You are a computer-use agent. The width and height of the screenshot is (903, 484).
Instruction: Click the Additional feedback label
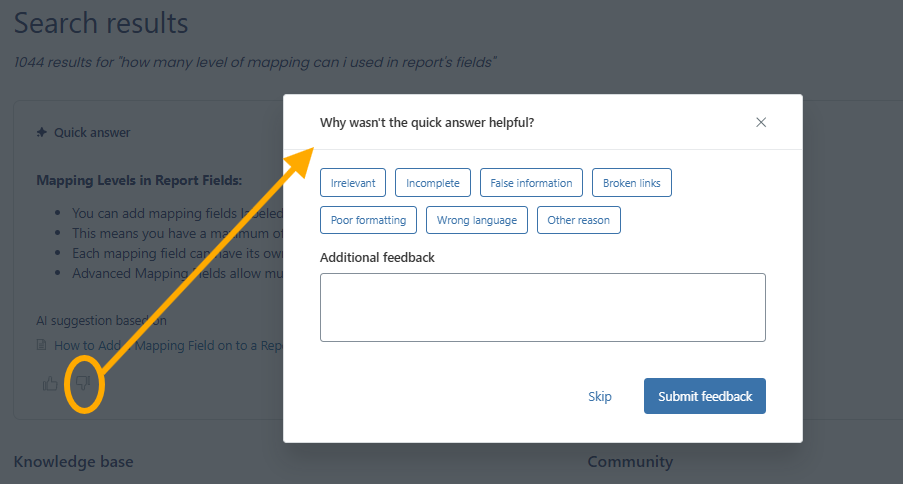tap(377, 257)
